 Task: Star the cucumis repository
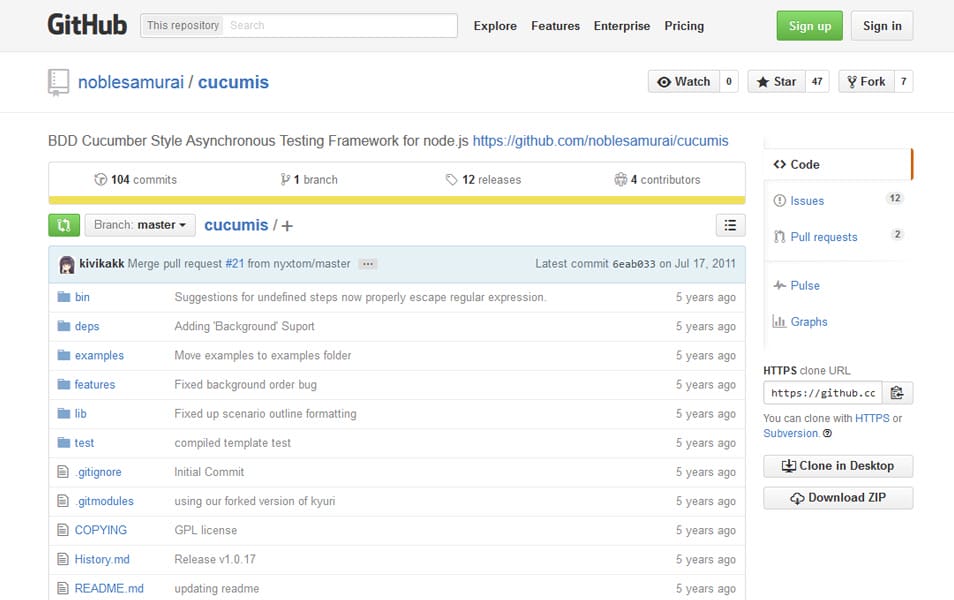776,82
